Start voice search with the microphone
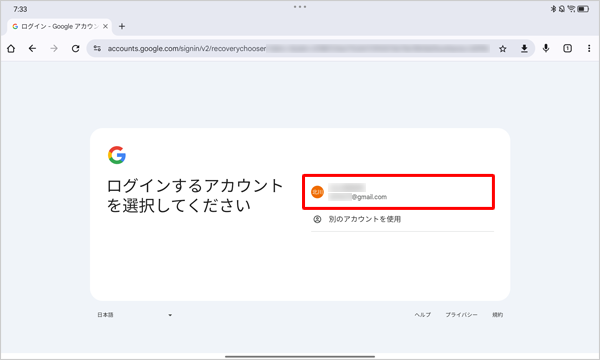 [546, 48]
